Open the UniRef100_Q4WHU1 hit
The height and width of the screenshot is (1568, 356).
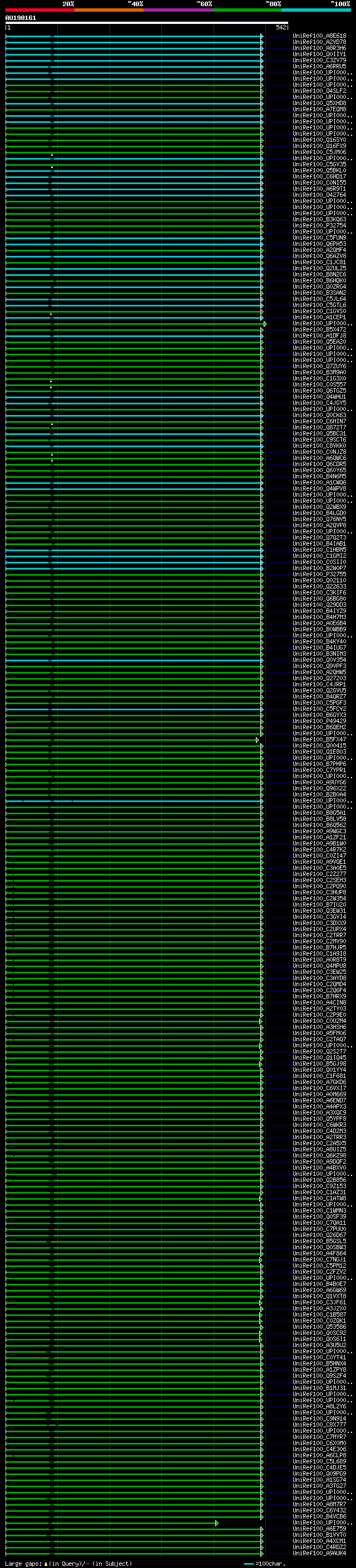[319, 397]
